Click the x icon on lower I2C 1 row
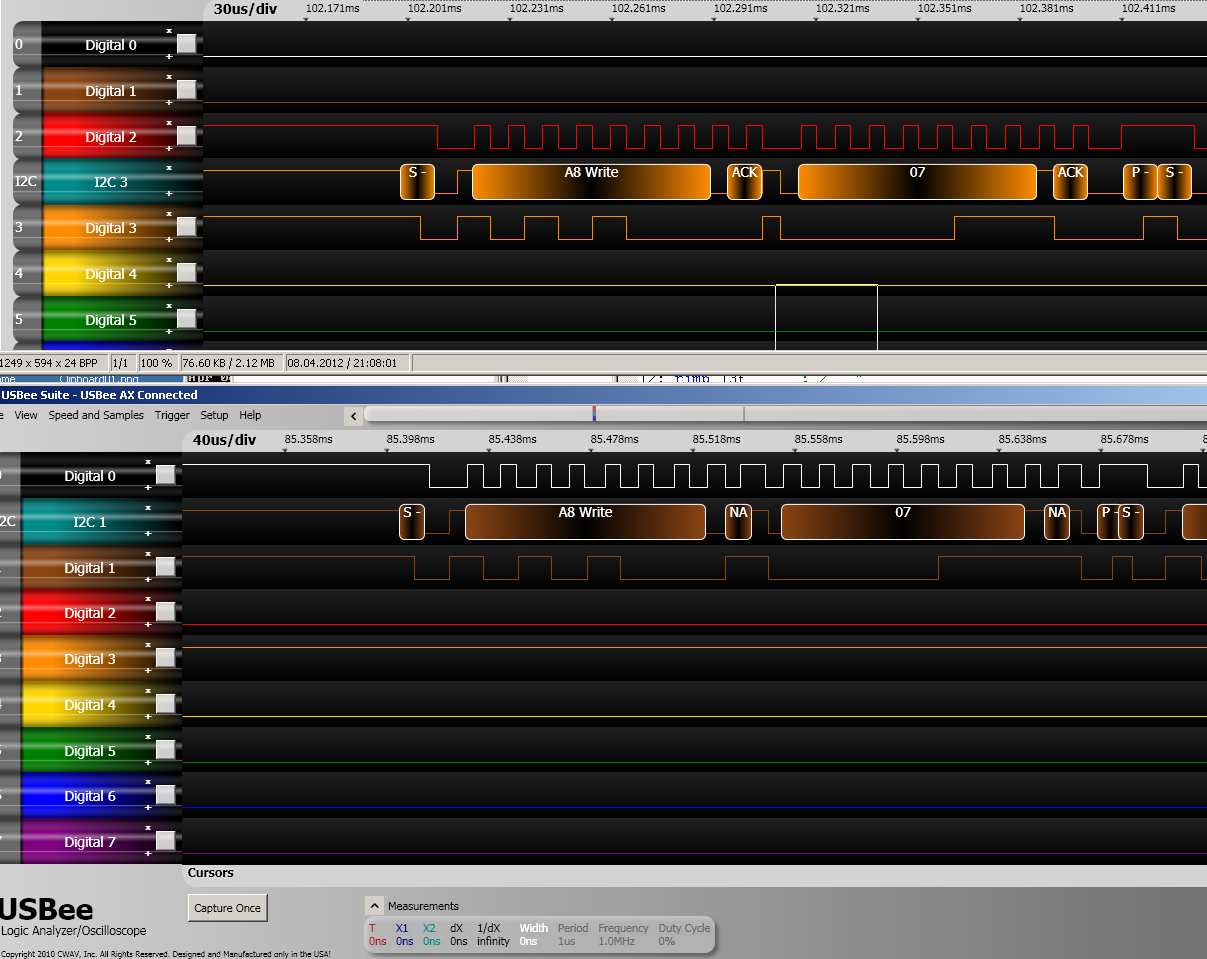Image resolution: width=1207 pixels, height=959 pixels. [148, 508]
